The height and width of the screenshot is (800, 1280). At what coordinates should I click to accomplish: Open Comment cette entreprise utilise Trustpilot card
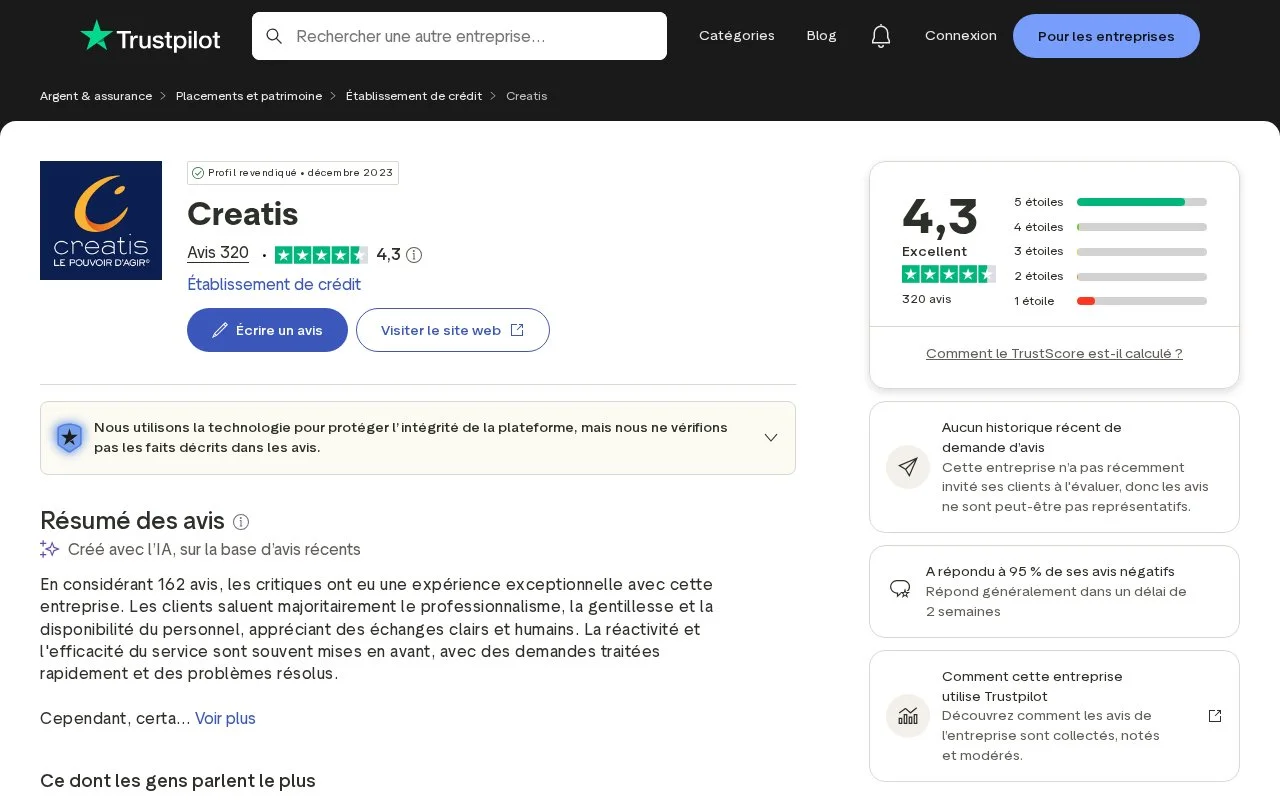click(x=1054, y=716)
